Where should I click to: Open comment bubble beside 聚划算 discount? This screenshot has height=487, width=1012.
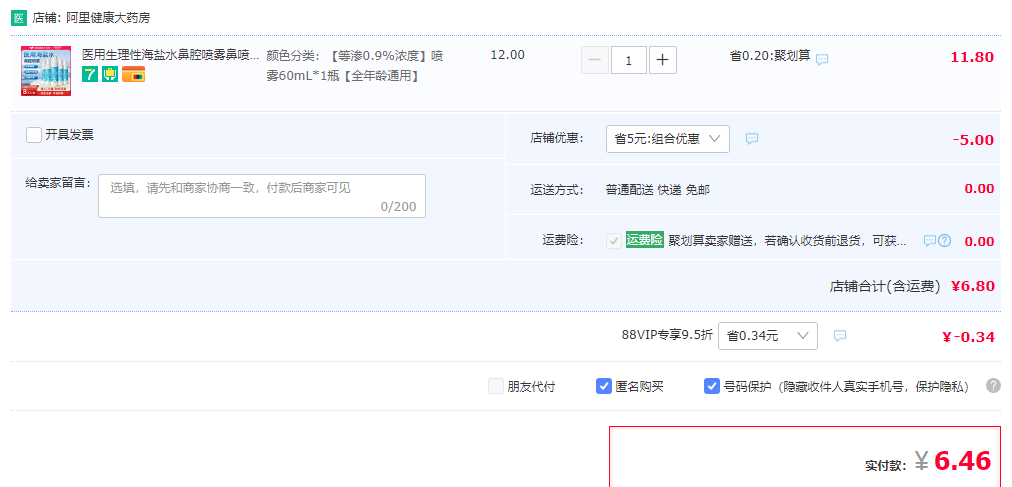[x=822, y=59]
